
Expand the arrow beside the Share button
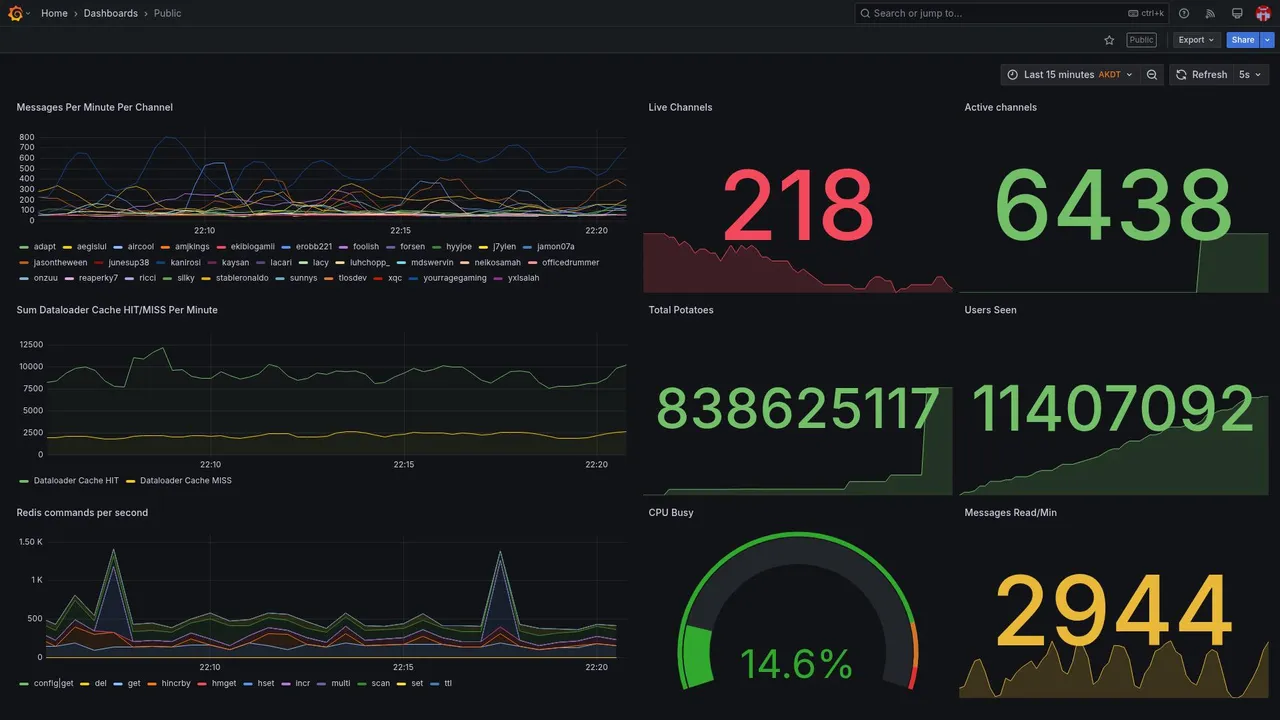point(1268,40)
